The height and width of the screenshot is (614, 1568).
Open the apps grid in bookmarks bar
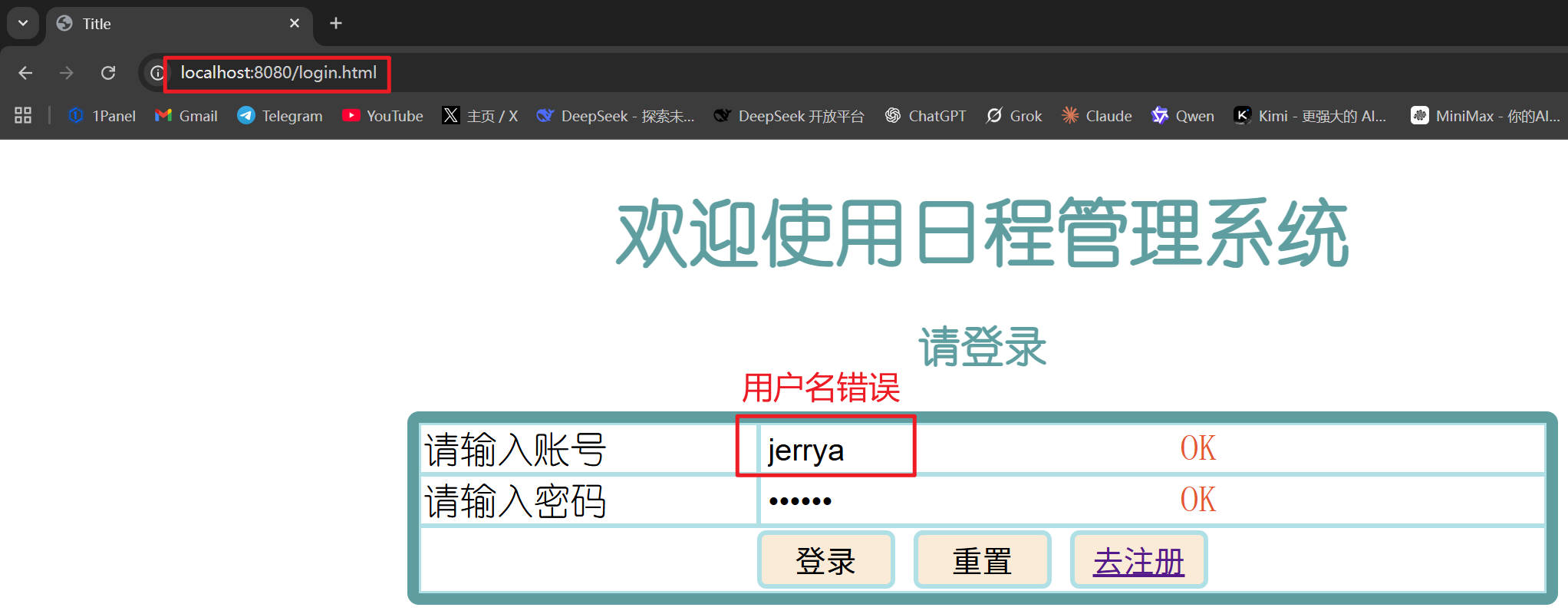click(23, 115)
